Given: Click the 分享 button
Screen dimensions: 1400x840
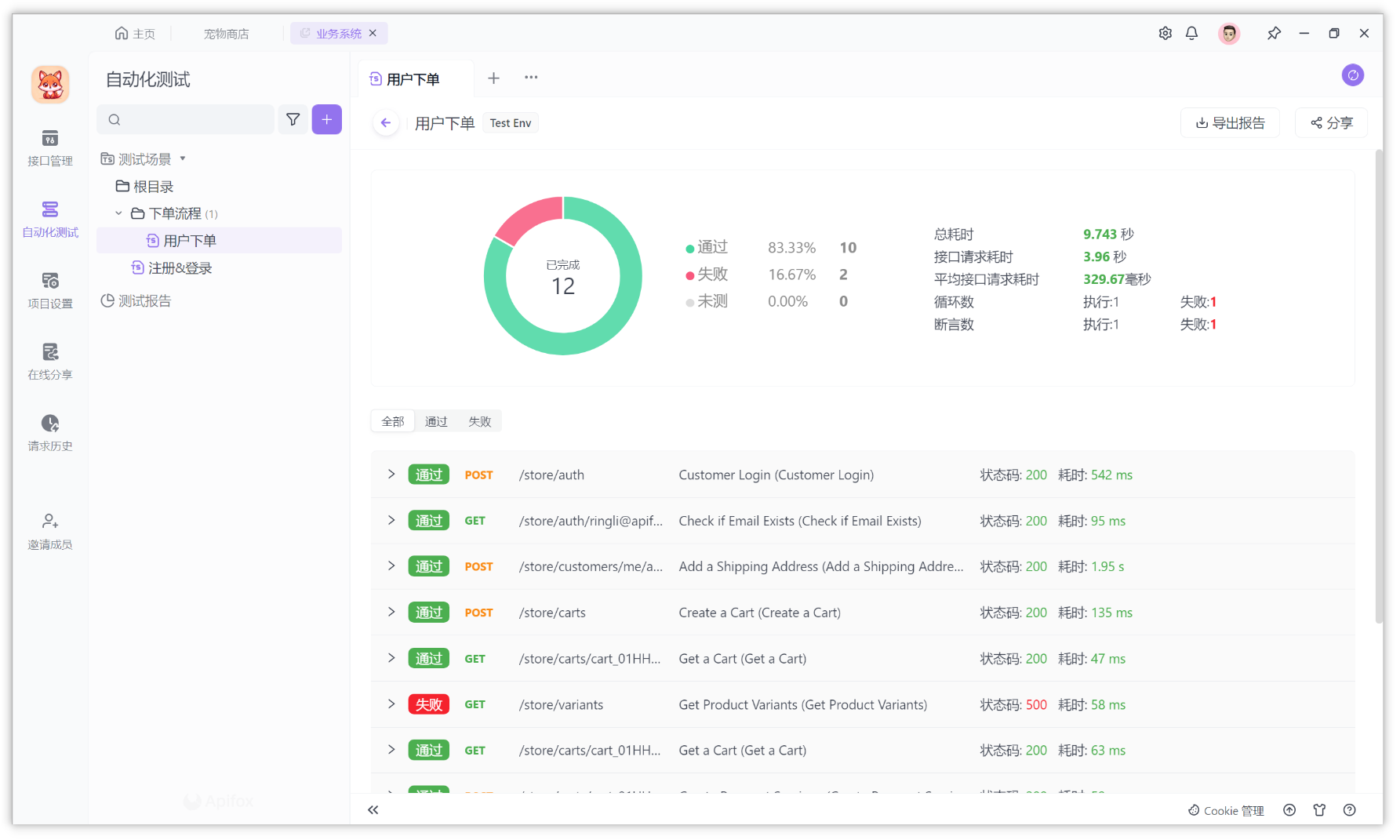Looking at the screenshot, I should point(1330,122).
